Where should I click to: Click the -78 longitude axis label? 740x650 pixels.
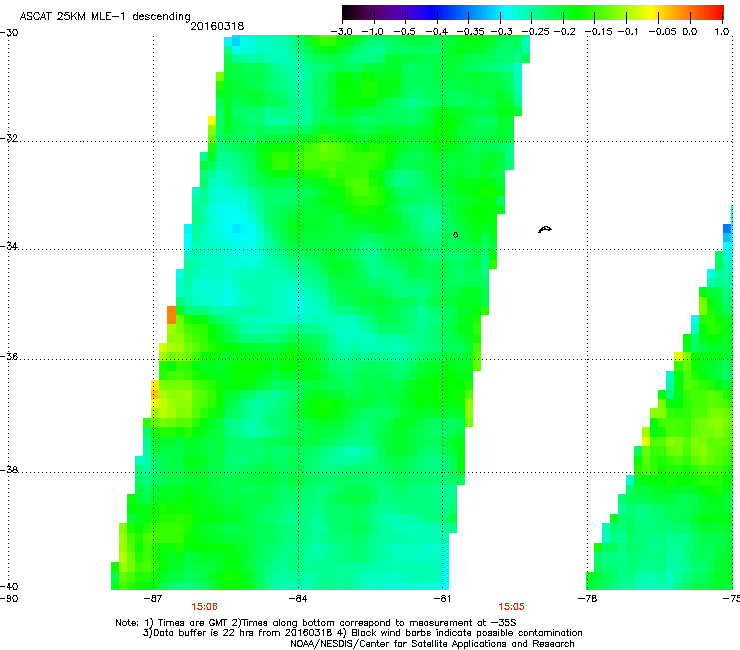point(587,599)
